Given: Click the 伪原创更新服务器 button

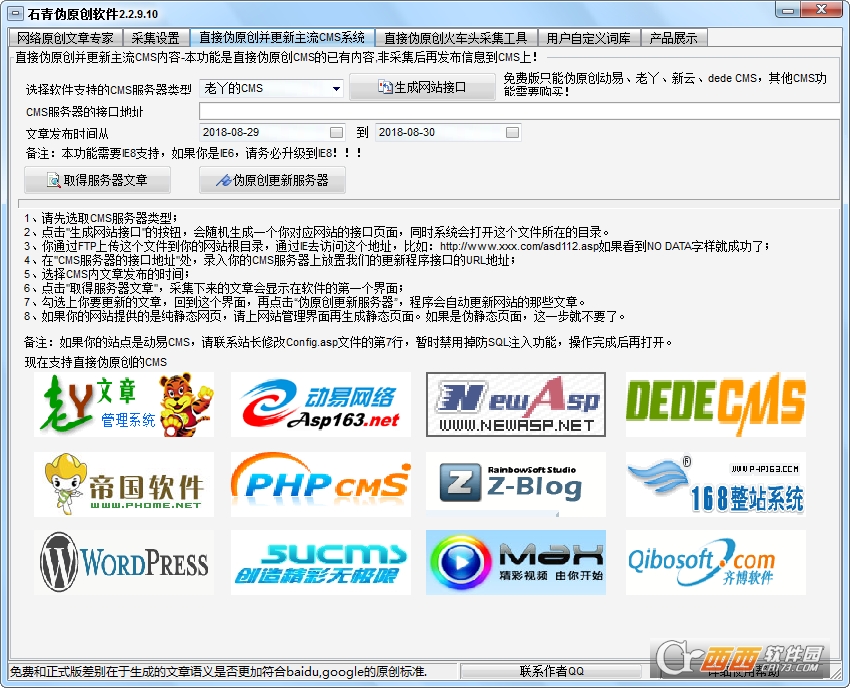Looking at the screenshot, I should (x=272, y=180).
